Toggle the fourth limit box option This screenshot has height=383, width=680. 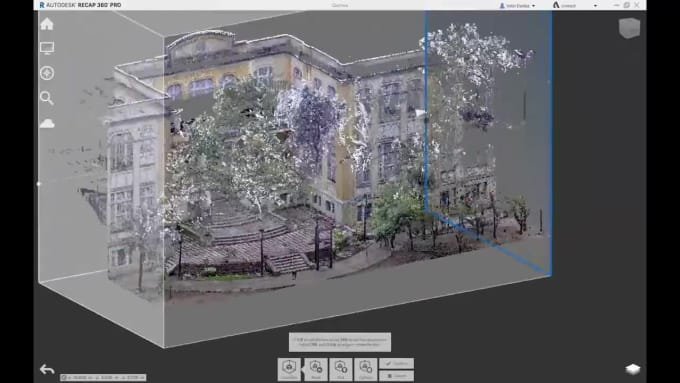click(366, 369)
